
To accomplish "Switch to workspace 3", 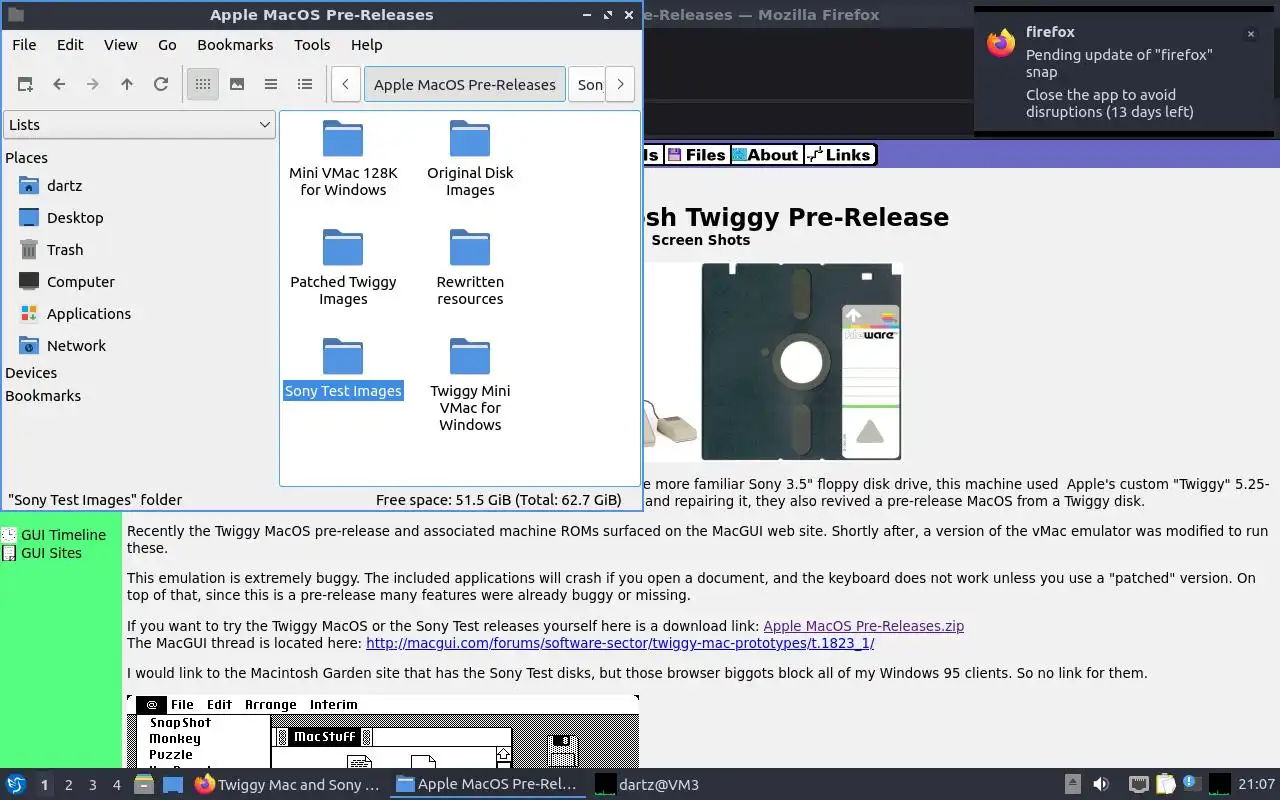I will 92,785.
